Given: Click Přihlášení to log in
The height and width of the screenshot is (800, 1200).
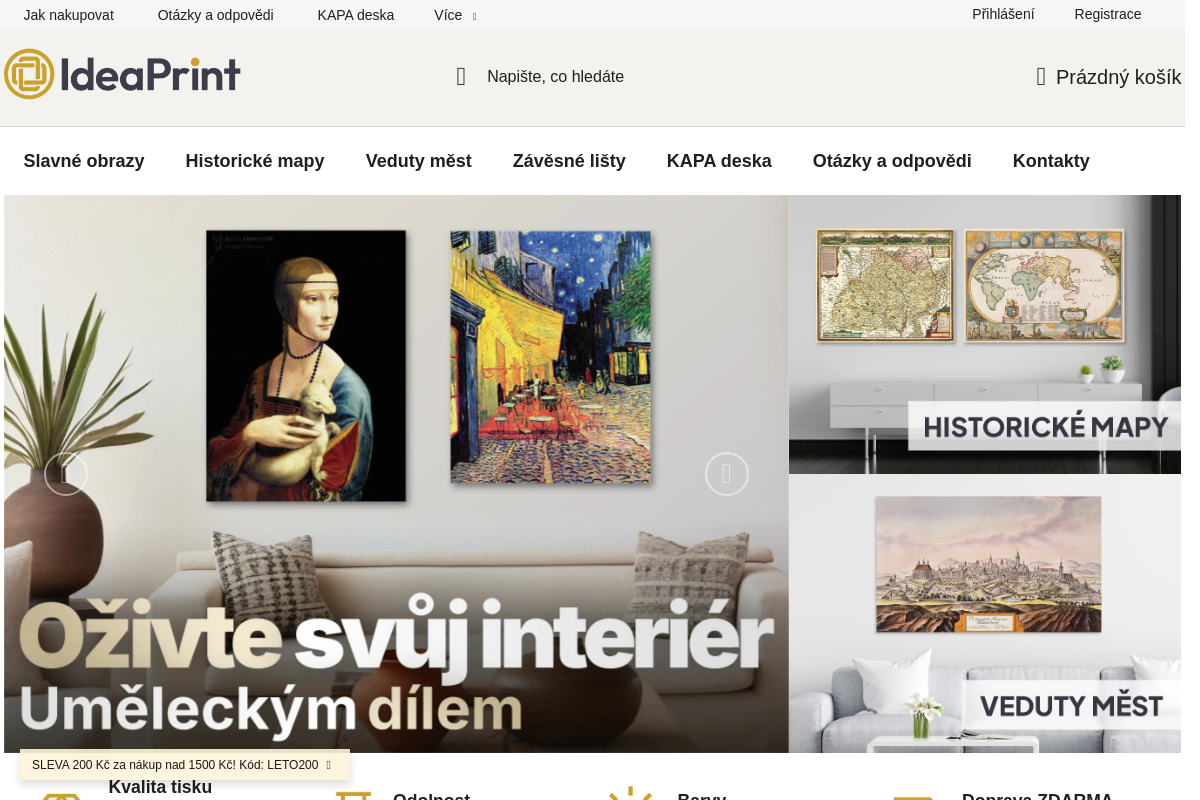Looking at the screenshot, I should [x=1003, y=14].
